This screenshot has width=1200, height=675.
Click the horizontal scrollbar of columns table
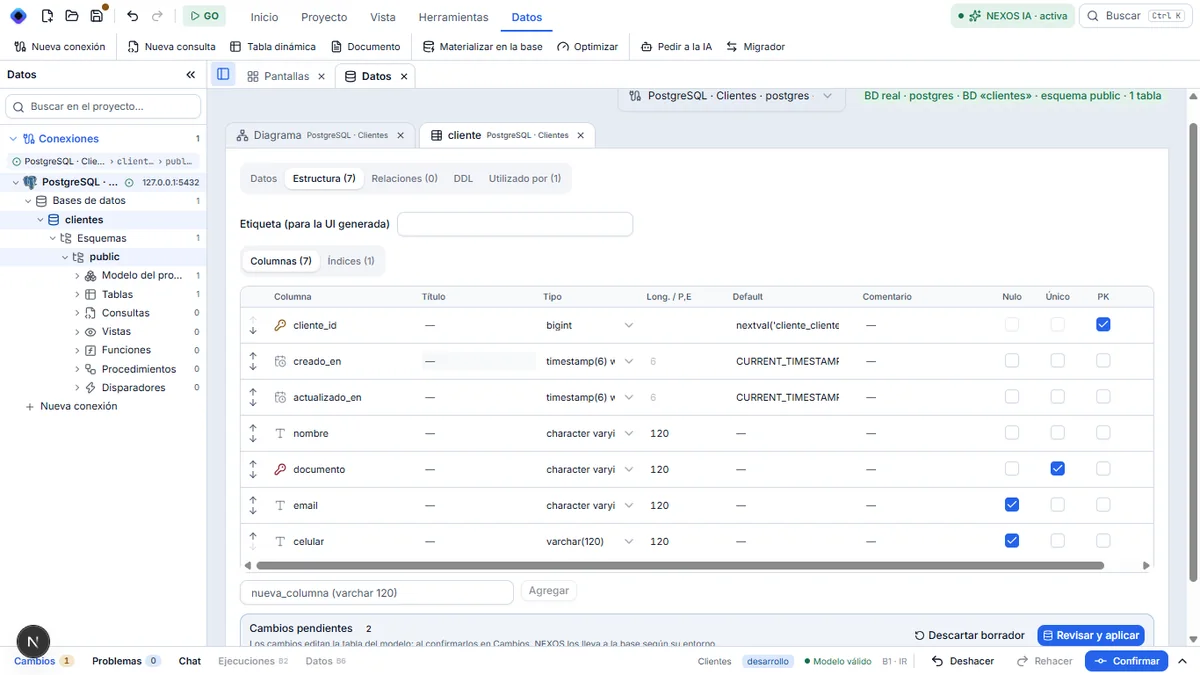pyautogui.click(x=680, y=565)
